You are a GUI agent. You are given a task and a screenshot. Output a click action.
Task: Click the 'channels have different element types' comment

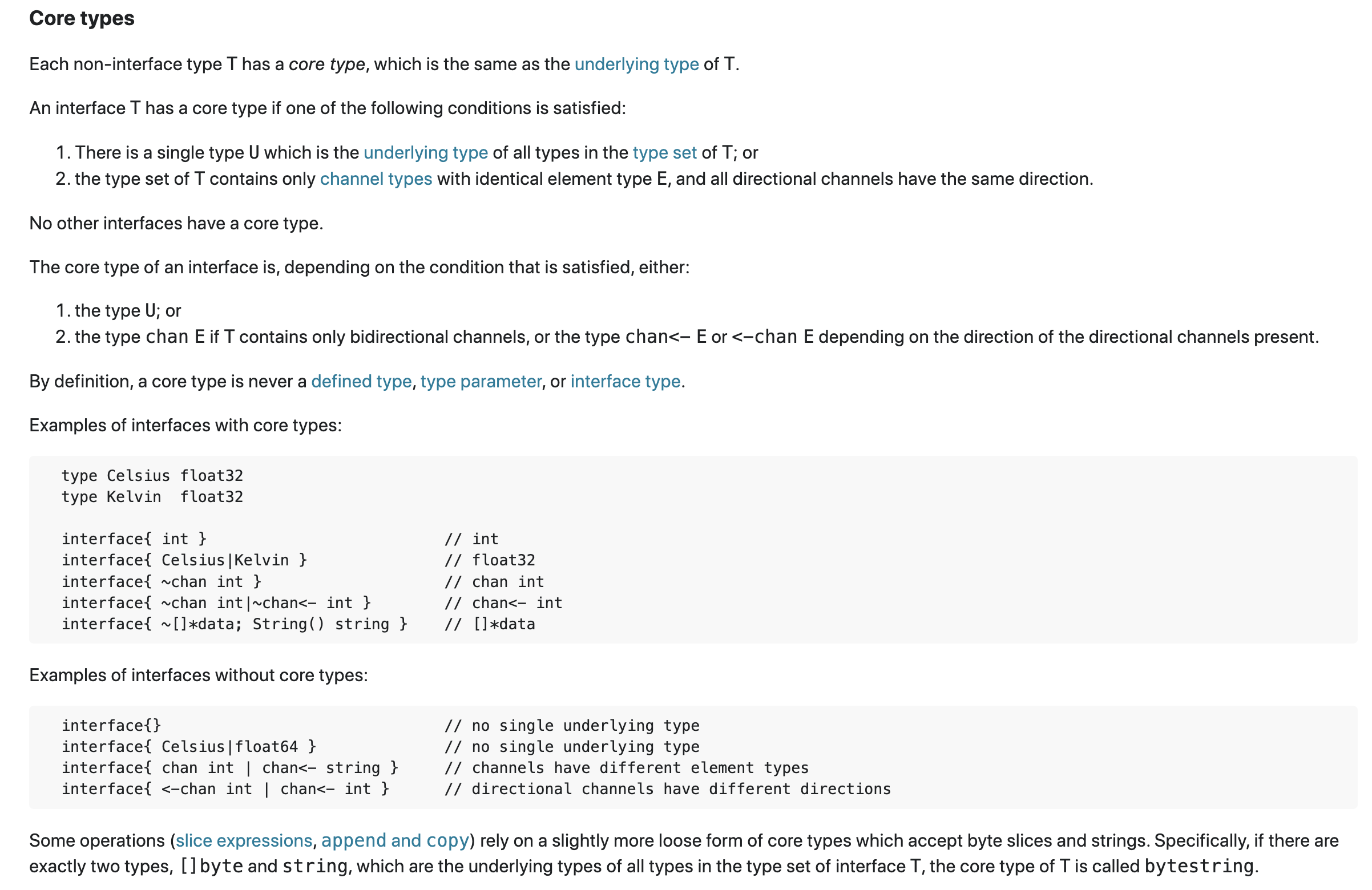(x=627, y=768)
